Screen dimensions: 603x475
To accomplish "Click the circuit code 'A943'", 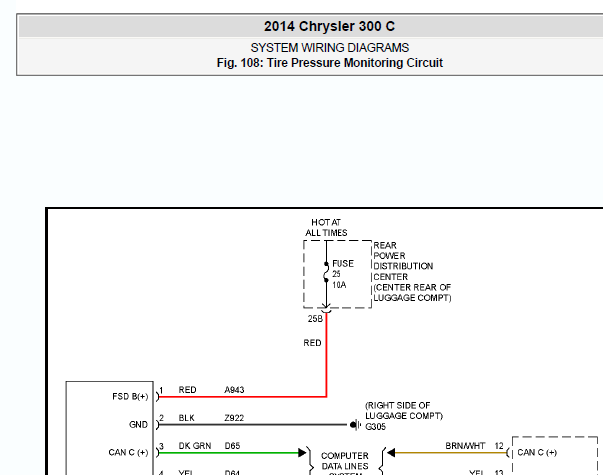I will pos(234,390).
